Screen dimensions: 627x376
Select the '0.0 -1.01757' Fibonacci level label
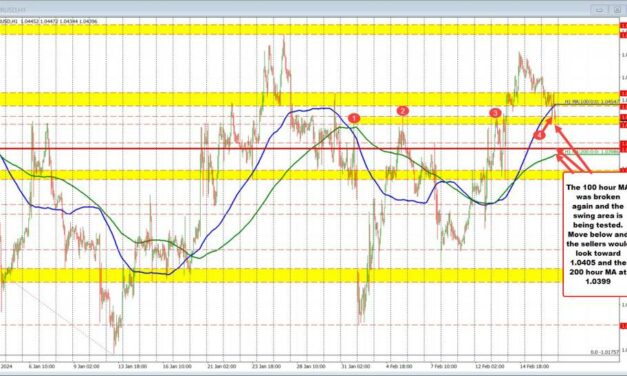coord(604,352)
